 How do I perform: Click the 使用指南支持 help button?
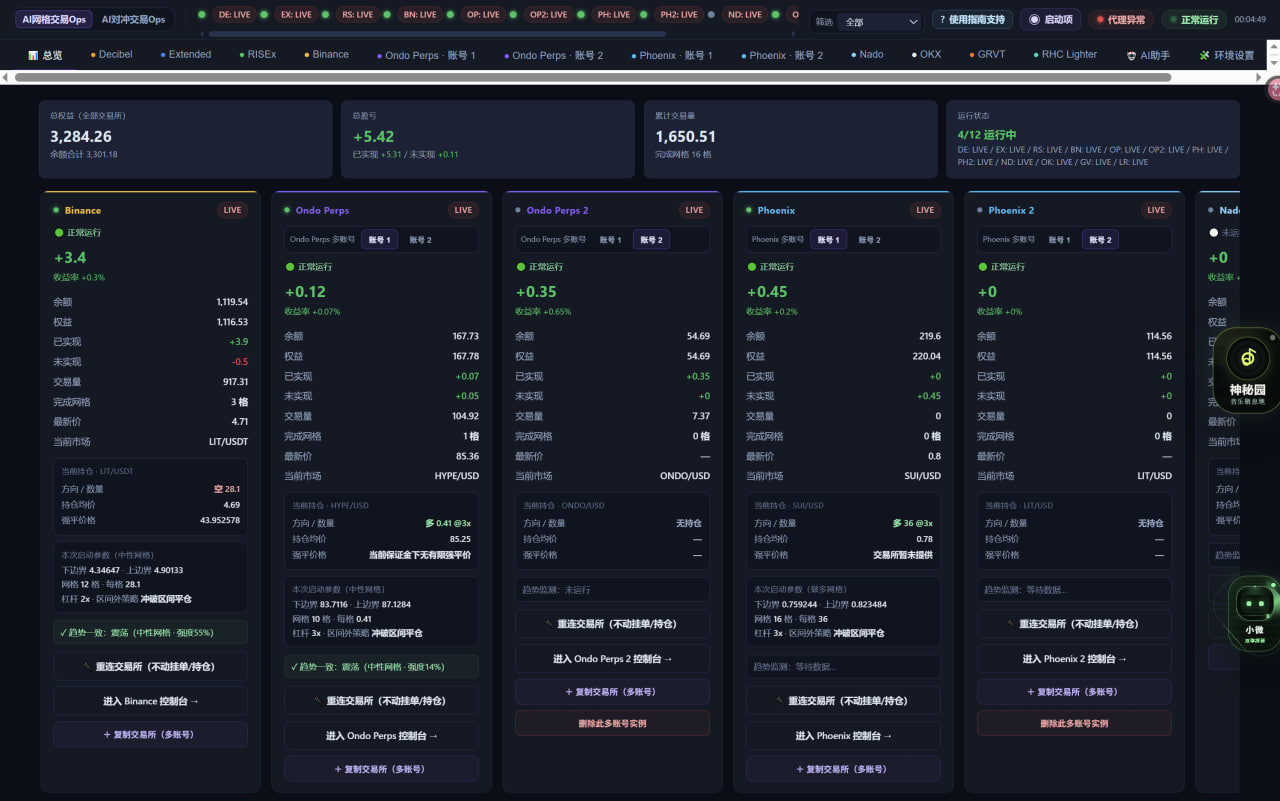tap(971, 19)
